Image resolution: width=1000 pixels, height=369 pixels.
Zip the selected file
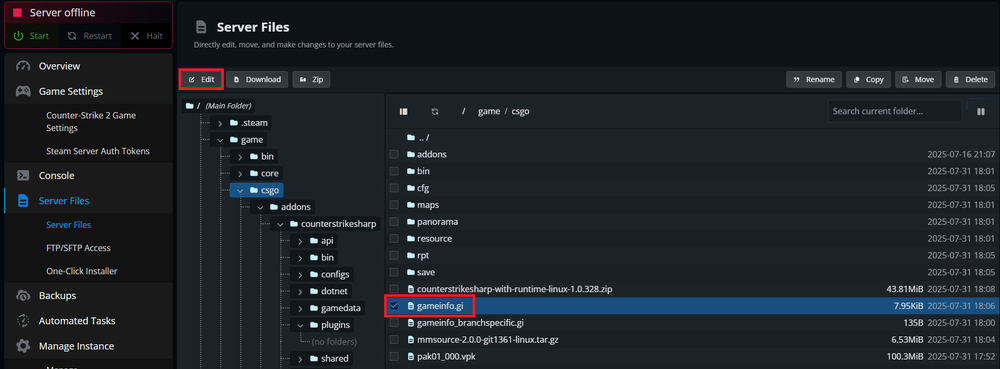tap(311, 80)
